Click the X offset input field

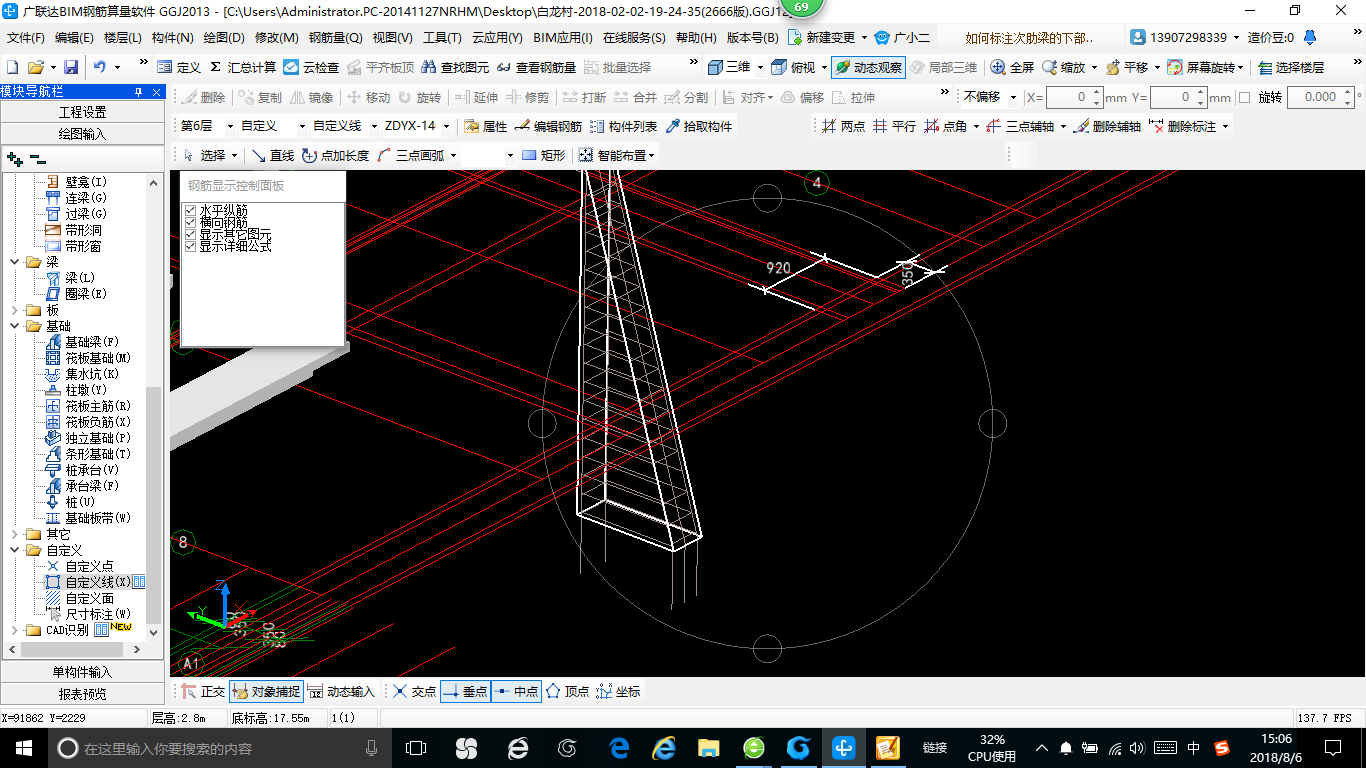(1074, 97)
